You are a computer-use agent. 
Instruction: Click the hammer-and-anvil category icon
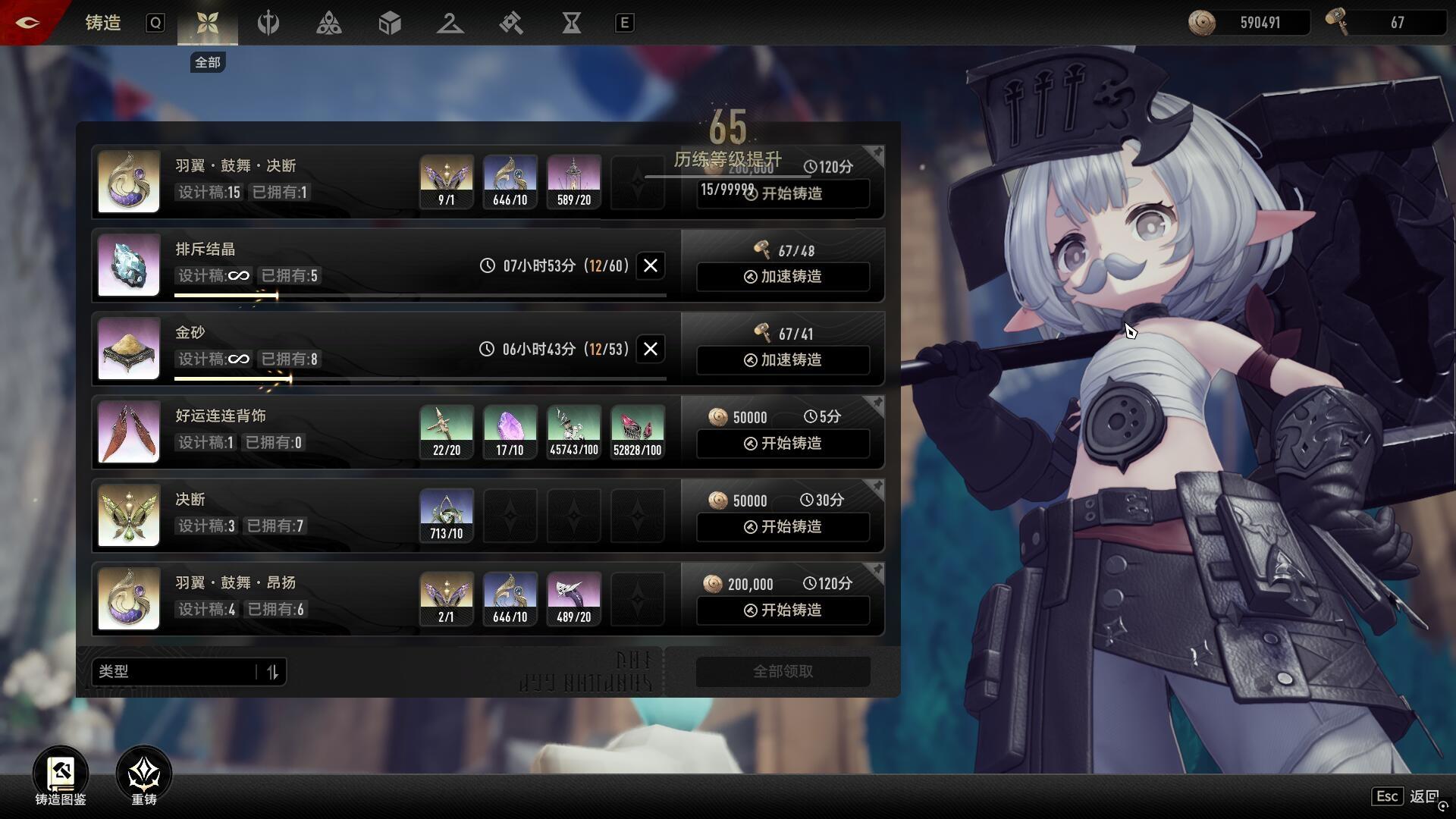[510, 24]
